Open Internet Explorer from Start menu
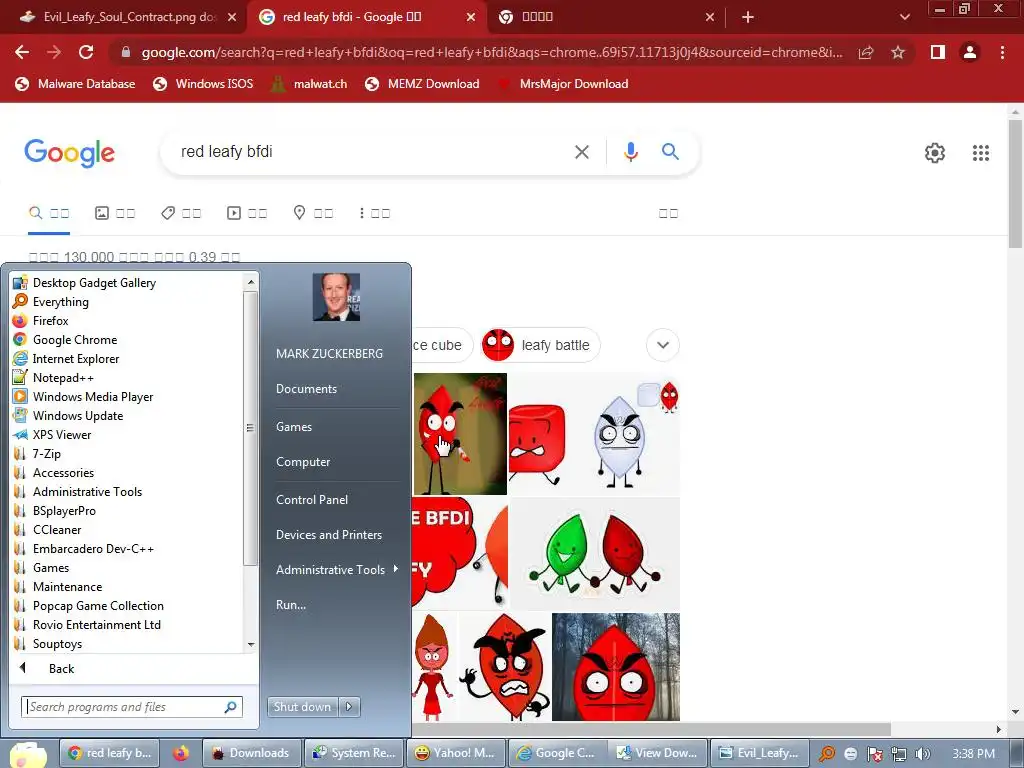The width and height of the screenshot is (1024, 768). (x=76, y=359)
